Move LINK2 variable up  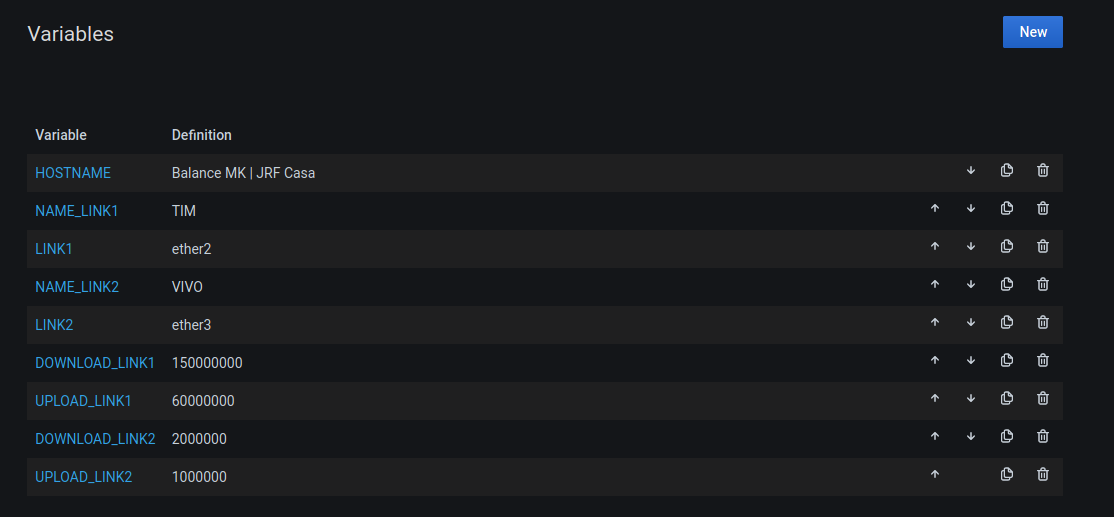pyautogui.click(x=935, y=323)
